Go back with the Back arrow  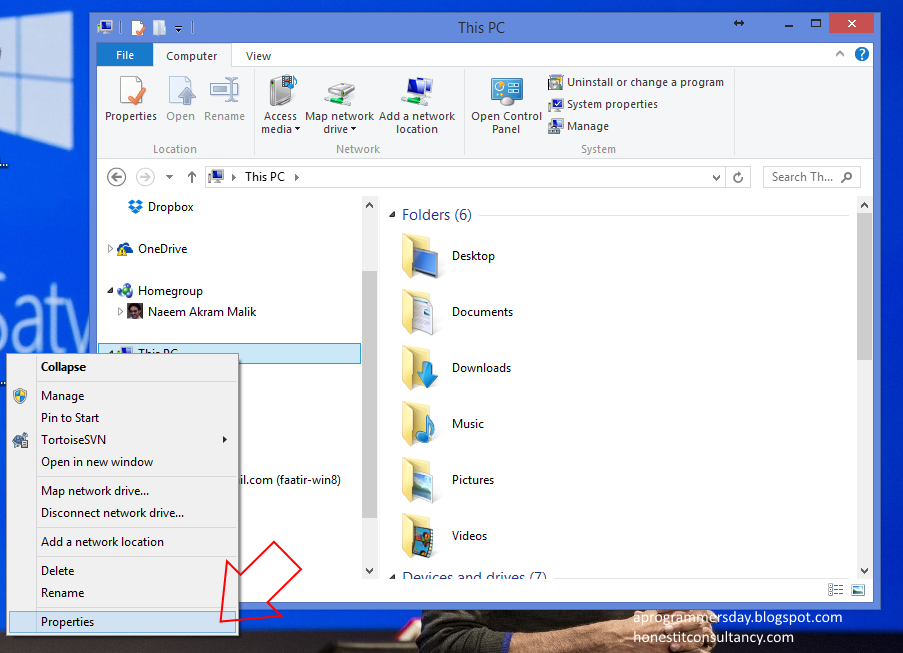116,177
